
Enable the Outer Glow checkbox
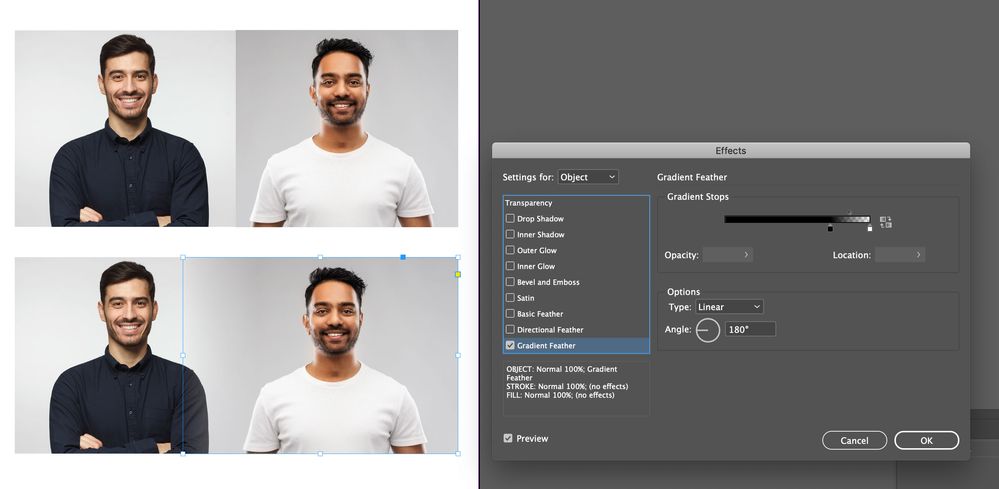point(510,250)
